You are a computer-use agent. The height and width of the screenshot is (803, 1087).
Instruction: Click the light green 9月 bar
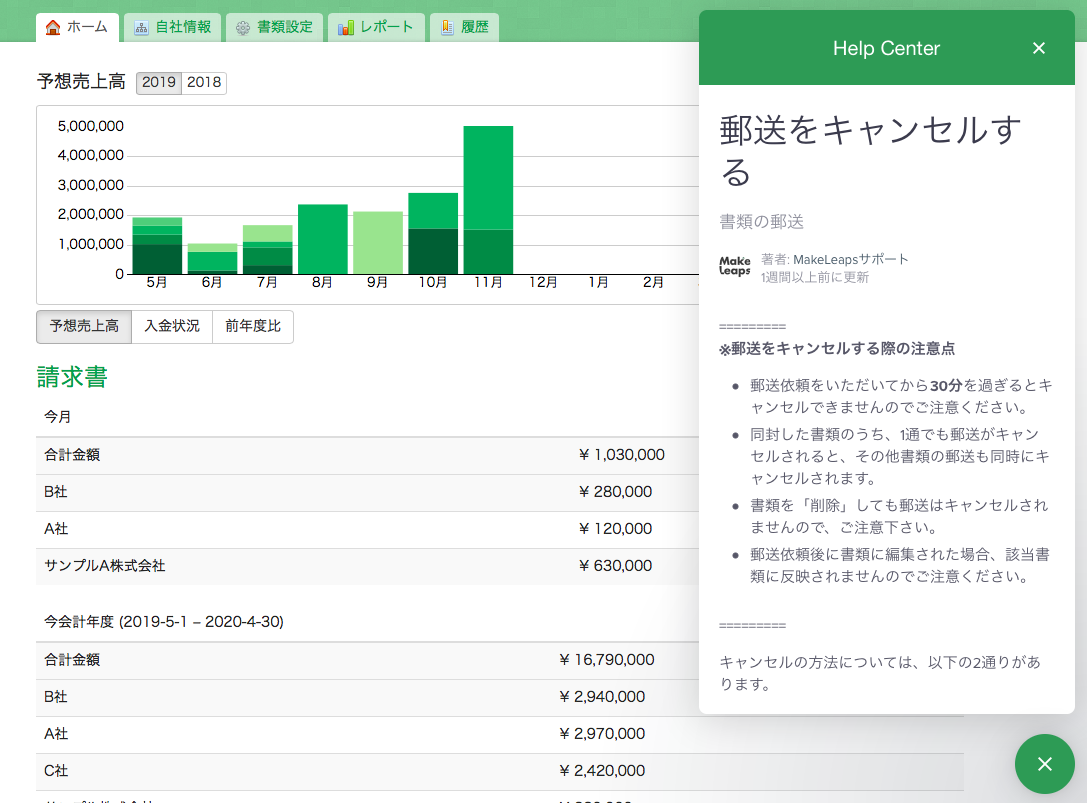378,243
